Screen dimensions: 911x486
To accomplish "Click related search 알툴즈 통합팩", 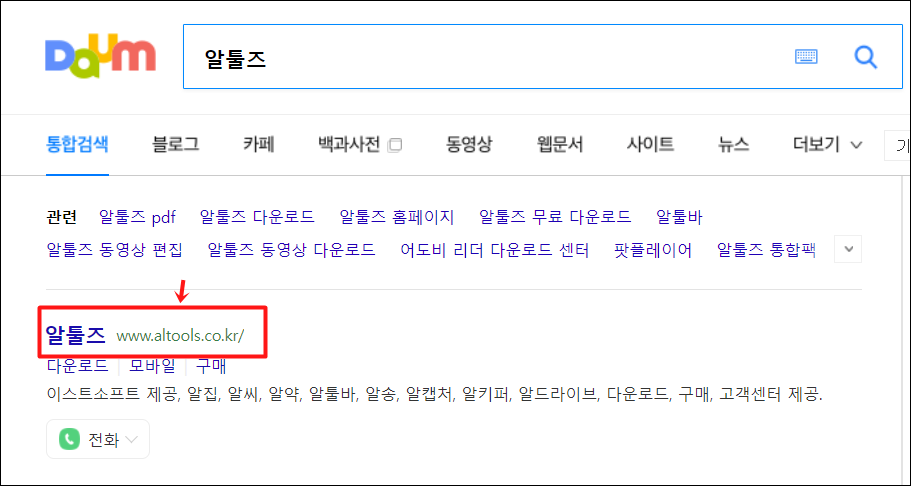I will [x=766, y=250].
